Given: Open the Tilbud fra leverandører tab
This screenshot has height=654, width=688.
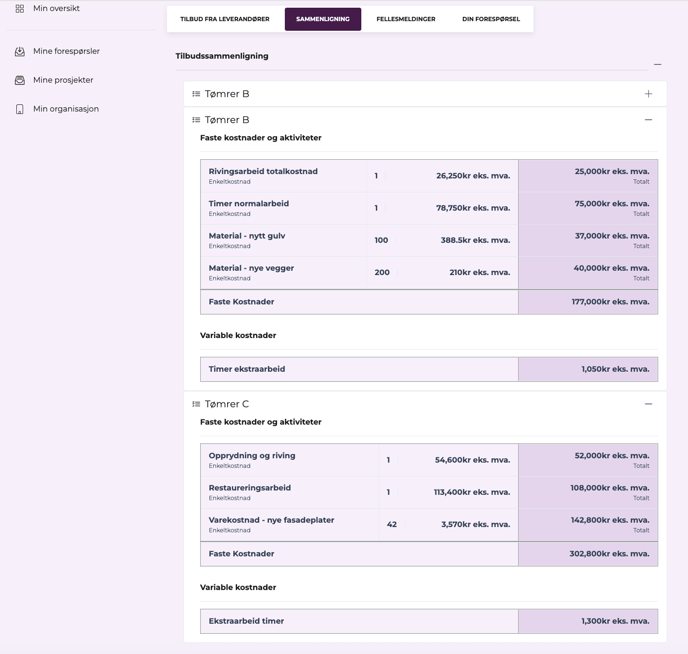Looking at the screenshot, I should pos(225,19).
